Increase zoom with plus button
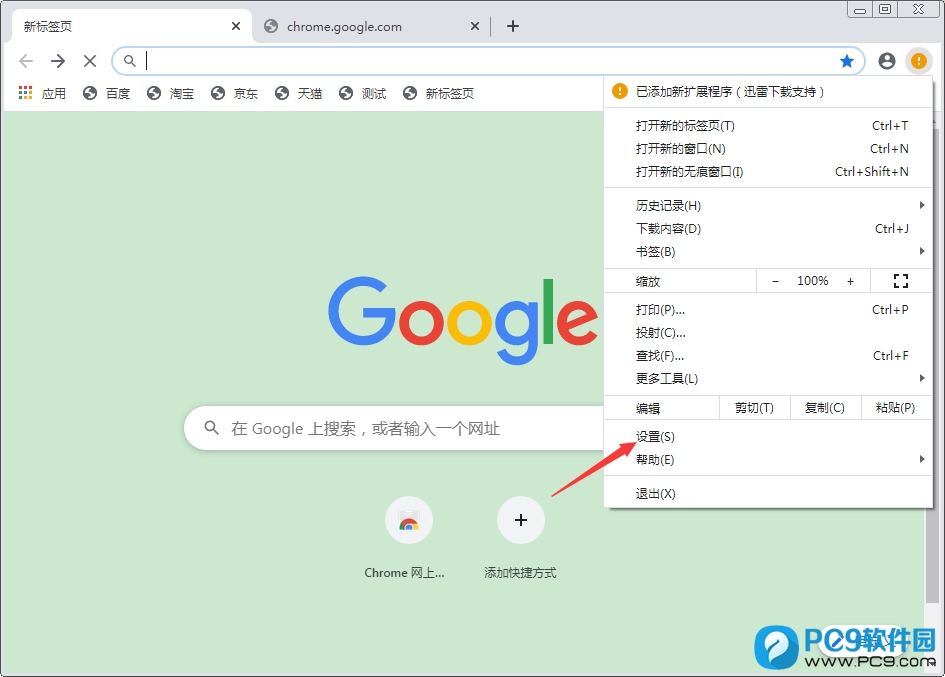 pos(850,281)
